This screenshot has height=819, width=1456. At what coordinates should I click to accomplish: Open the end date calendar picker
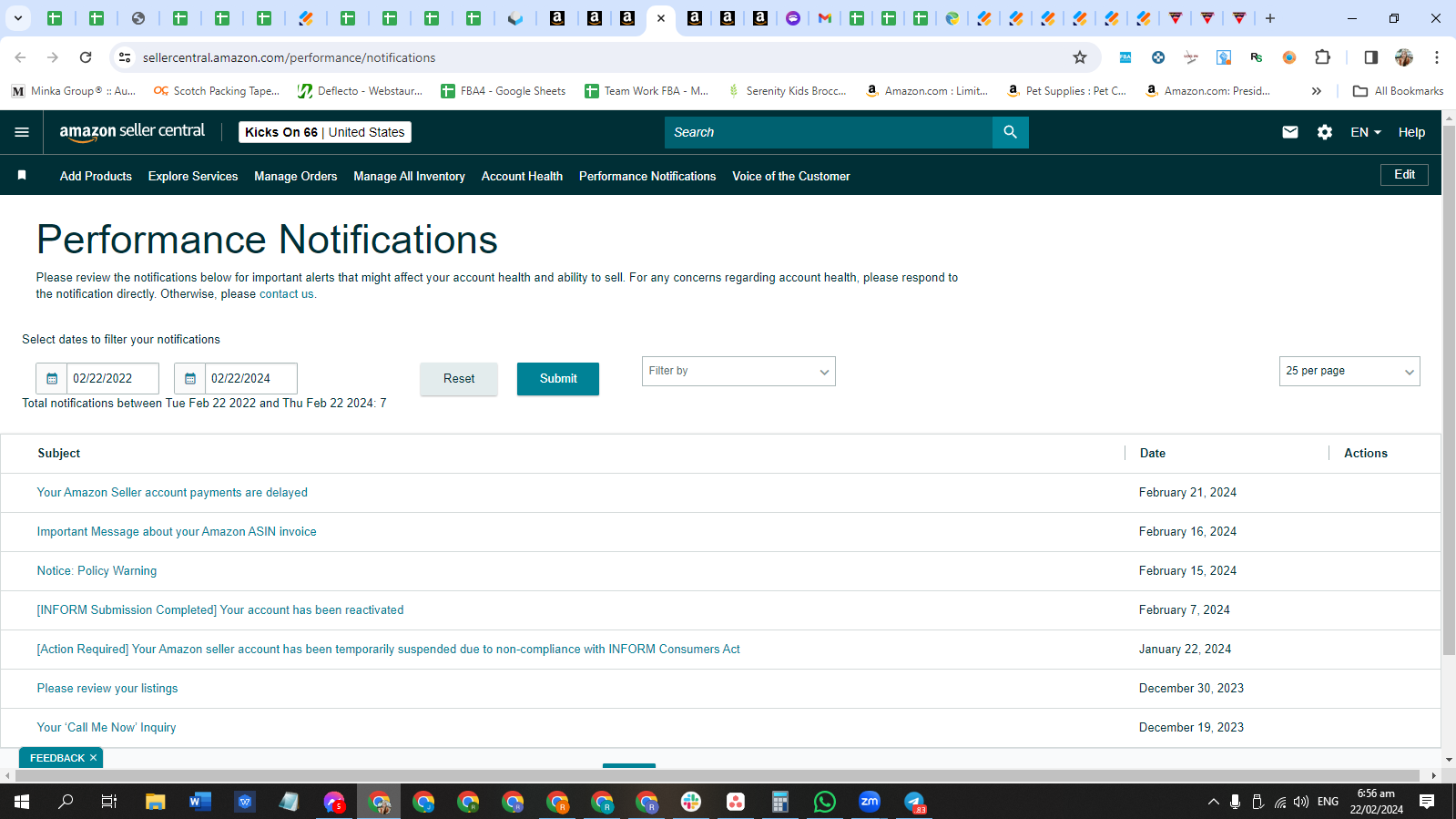tap(190, 379)
